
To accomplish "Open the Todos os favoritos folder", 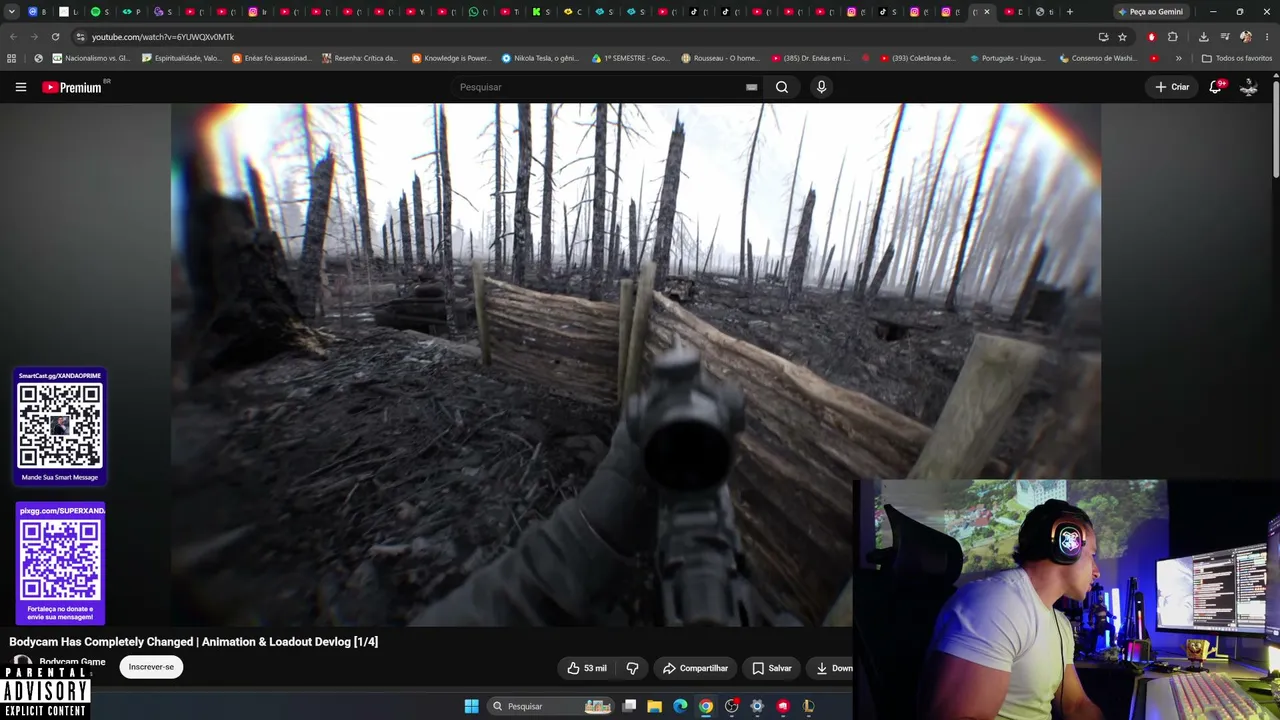I will pos(1236,58).
